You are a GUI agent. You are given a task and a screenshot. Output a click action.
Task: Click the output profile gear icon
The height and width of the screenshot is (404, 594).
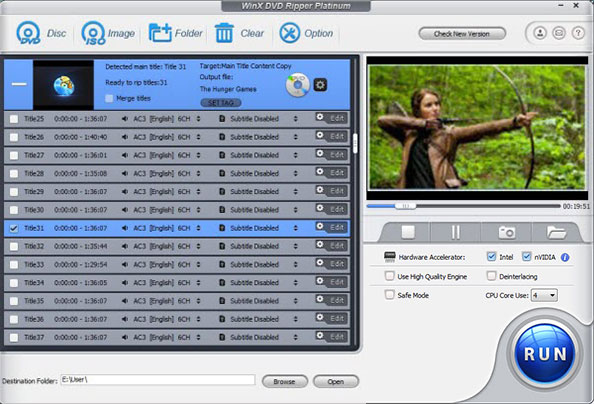point(320,85)
